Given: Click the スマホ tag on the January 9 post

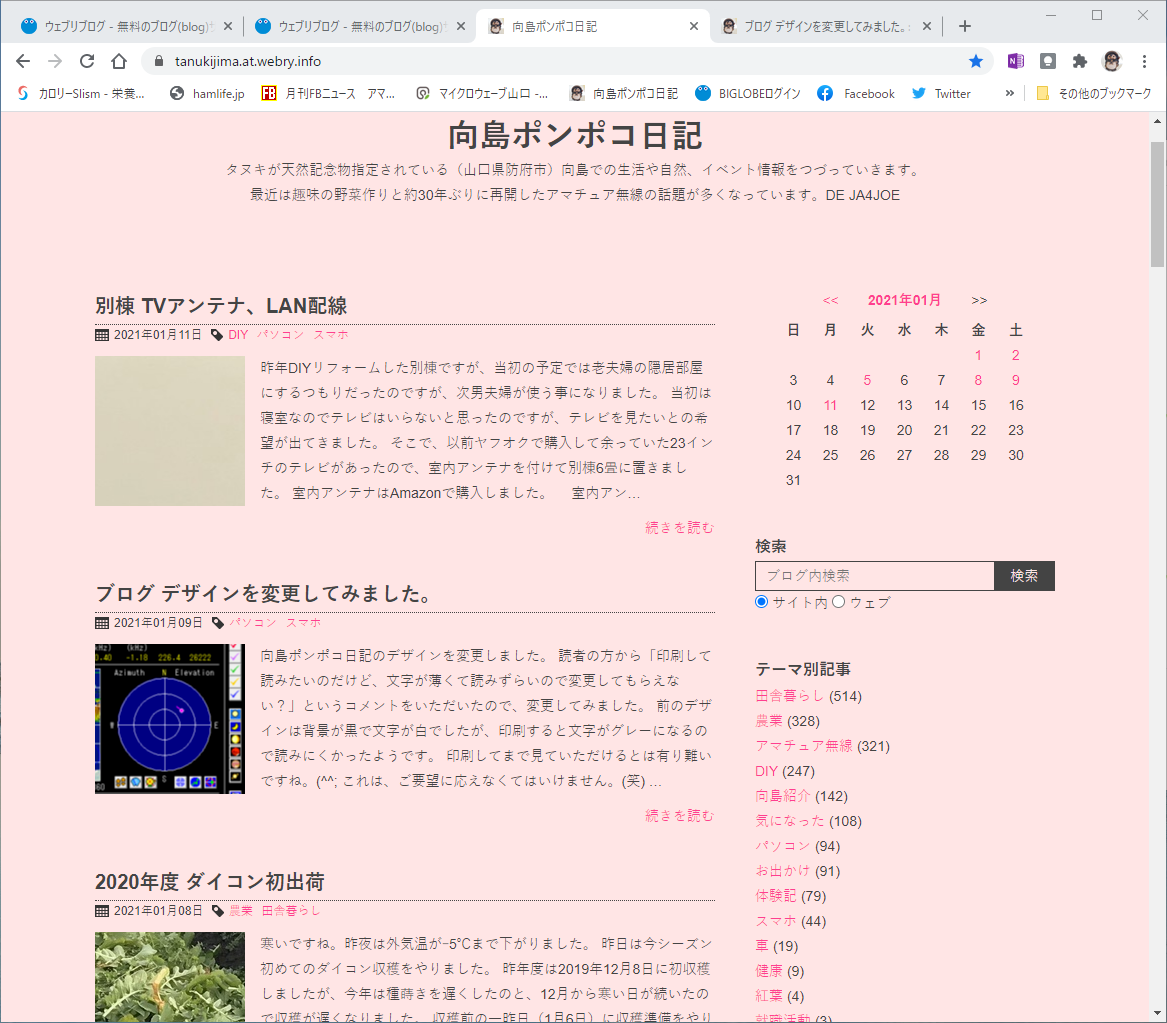Looking at the screenshot, I should 304,623.
